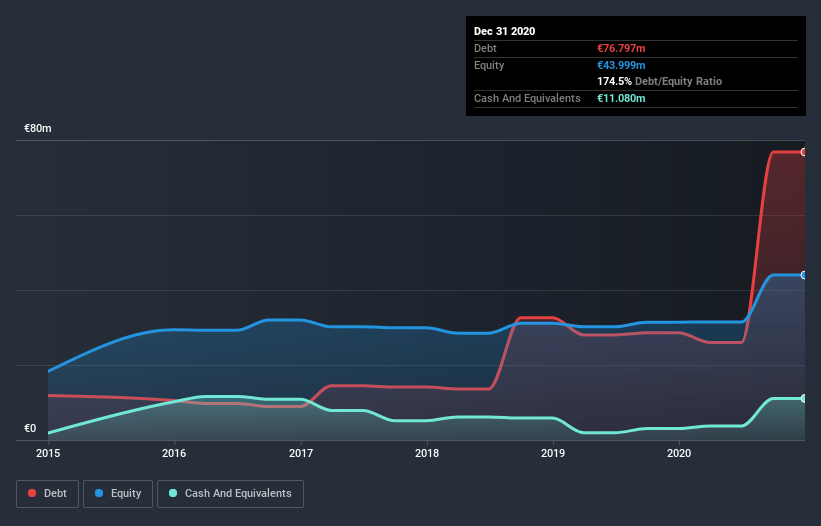Click the €76.797m debt value
821x526 pixels.
pos(621,49)
